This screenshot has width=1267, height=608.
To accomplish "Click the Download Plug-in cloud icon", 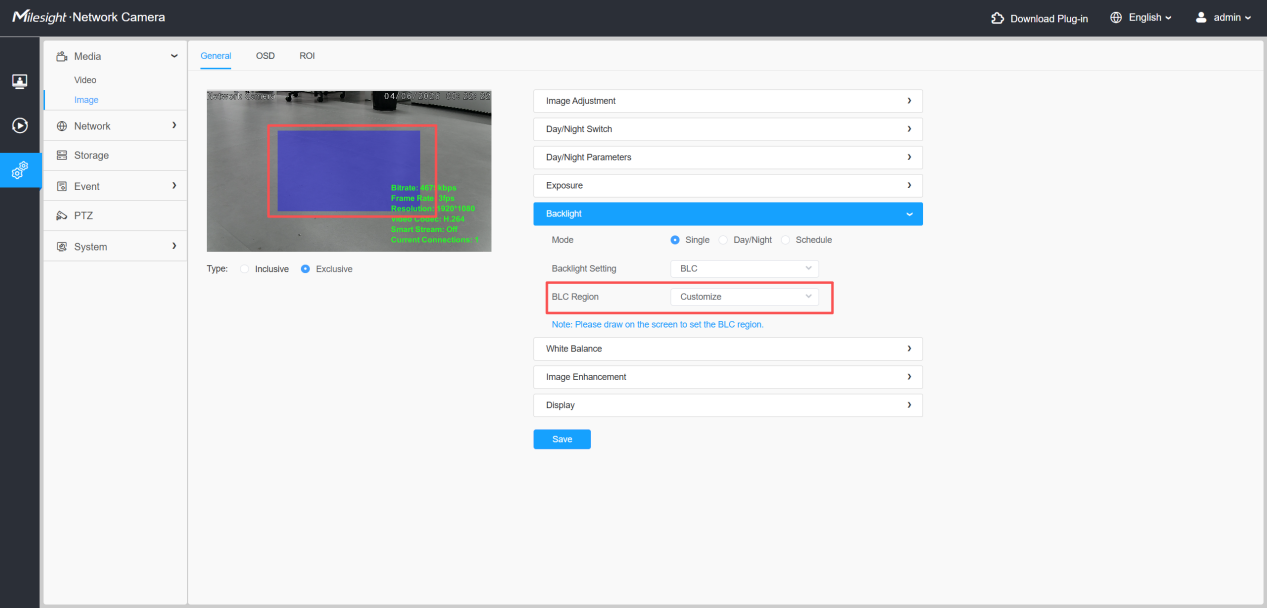I will (x=997, y=18).
